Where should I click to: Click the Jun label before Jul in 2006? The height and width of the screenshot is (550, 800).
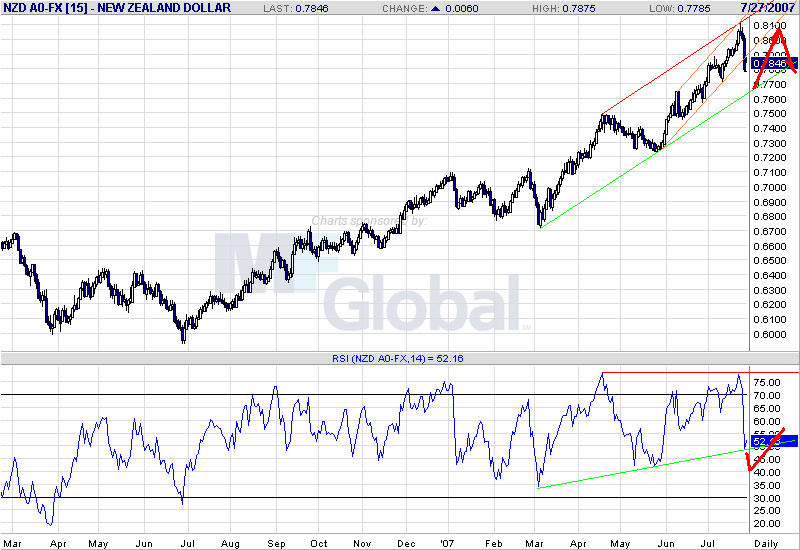[144, 544]
